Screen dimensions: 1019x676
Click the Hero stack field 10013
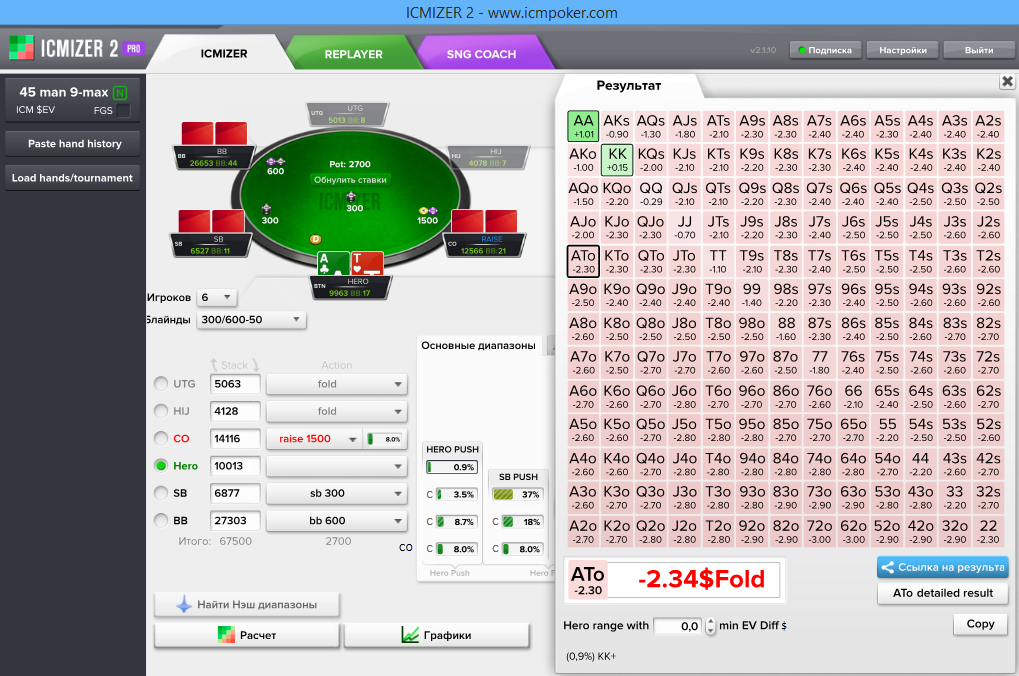(235, 466)
